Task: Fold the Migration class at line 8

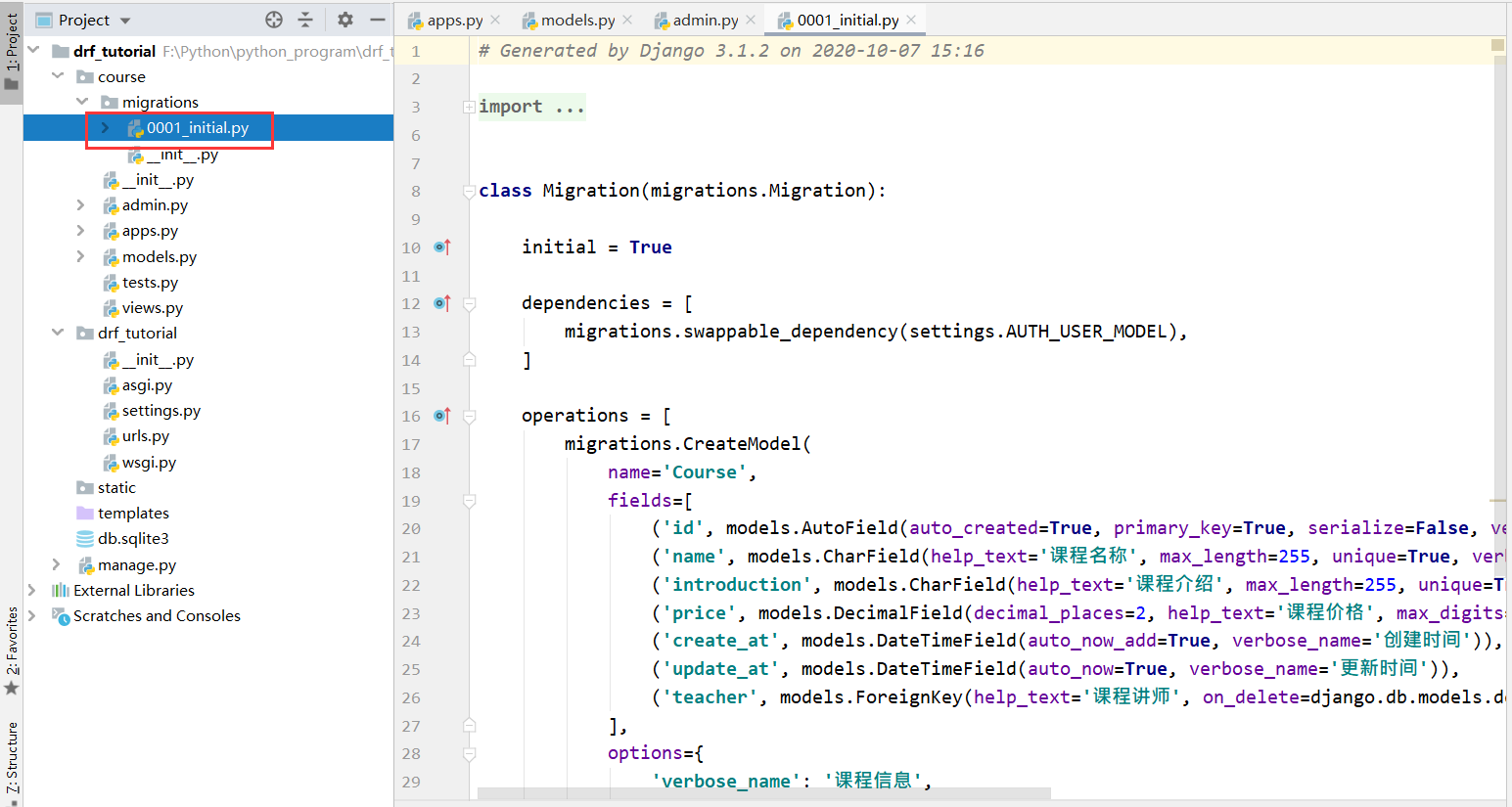Action: [470, 191]
